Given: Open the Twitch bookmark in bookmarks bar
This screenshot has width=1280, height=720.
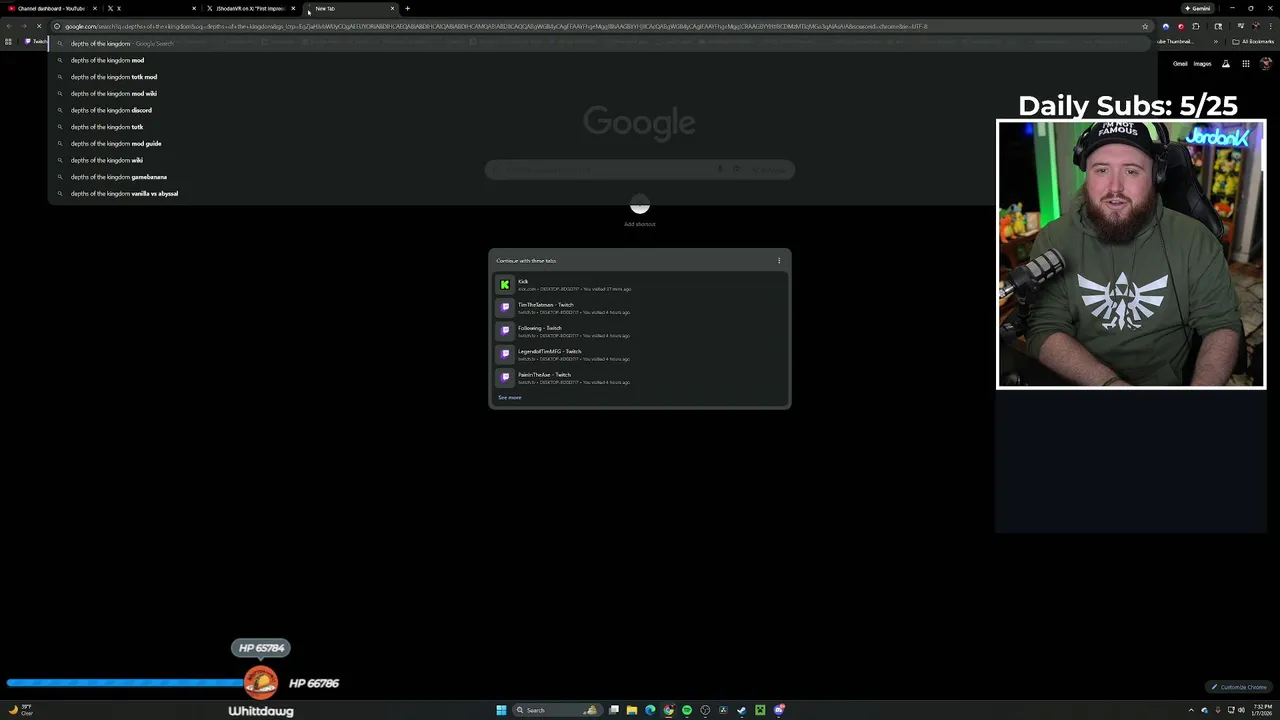Looking at the screenshot, I should [36, 42].
